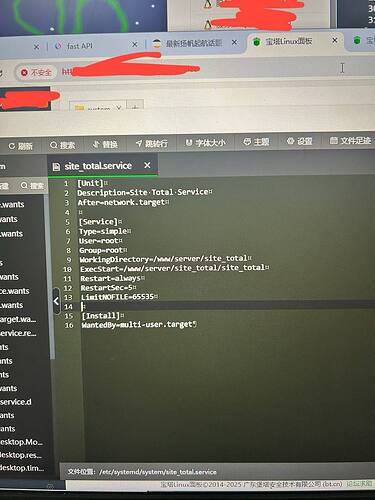The image size is (375, 500).
Task: Click the face favicon on 最新扬帆起航 tab
Action: pos(157,44)
